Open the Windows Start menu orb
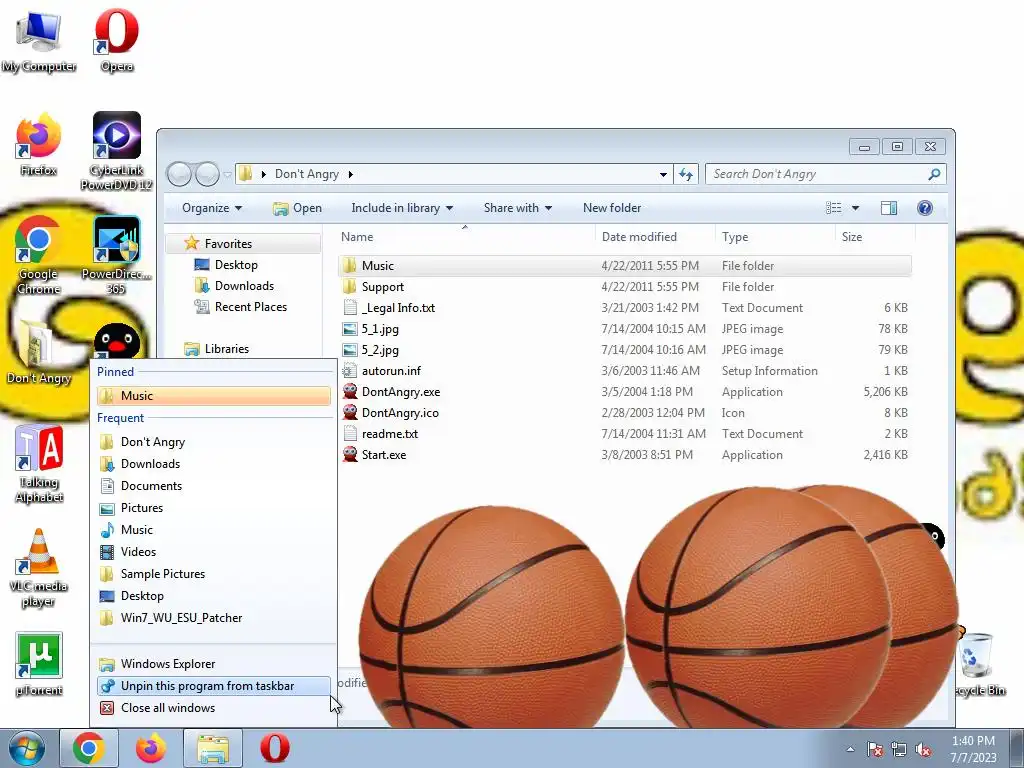Viewport: 1024px width, 768px height. 27,748
